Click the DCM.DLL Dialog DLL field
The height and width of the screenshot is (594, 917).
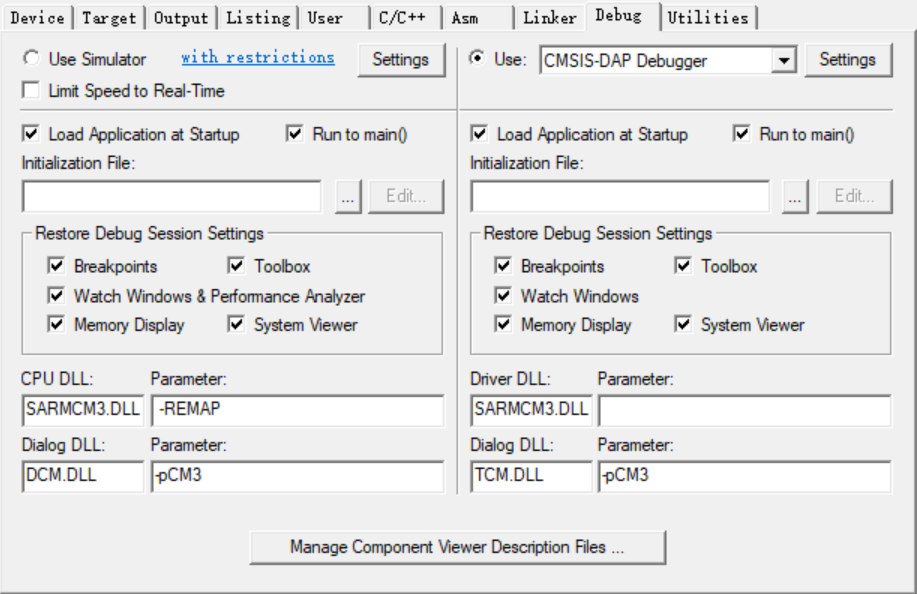point(82,476)
